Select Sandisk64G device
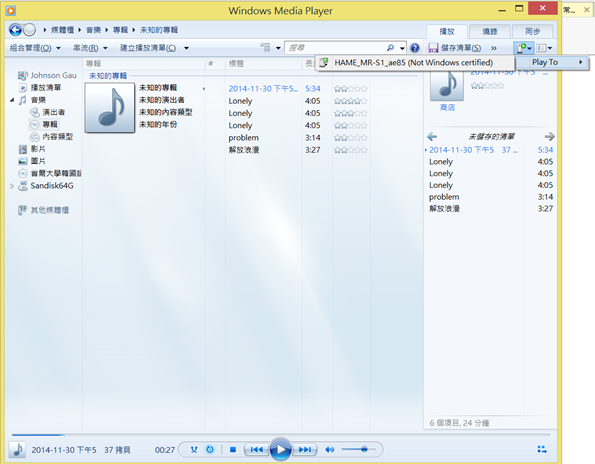Viewport: 595px width, 464px height. pyautogui.click(x=46, y=186)
